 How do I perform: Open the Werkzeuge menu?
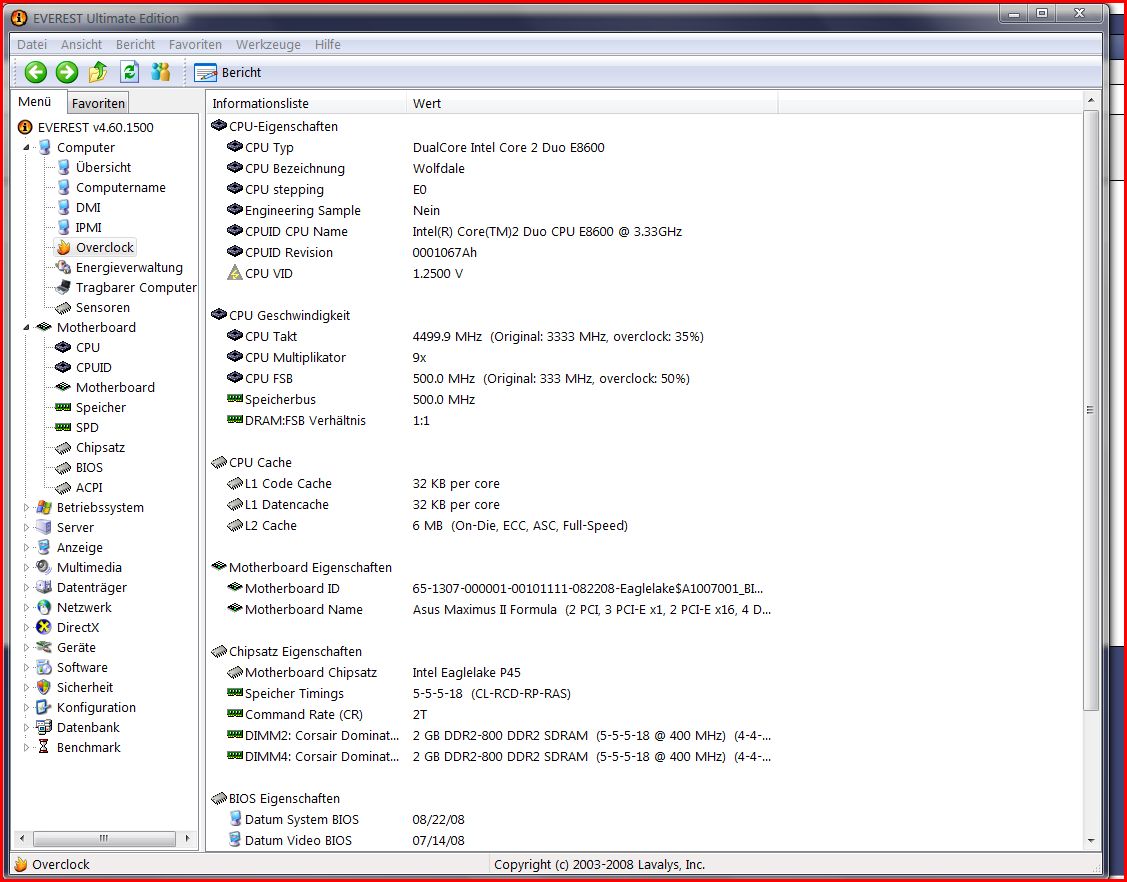click(268, 44)
